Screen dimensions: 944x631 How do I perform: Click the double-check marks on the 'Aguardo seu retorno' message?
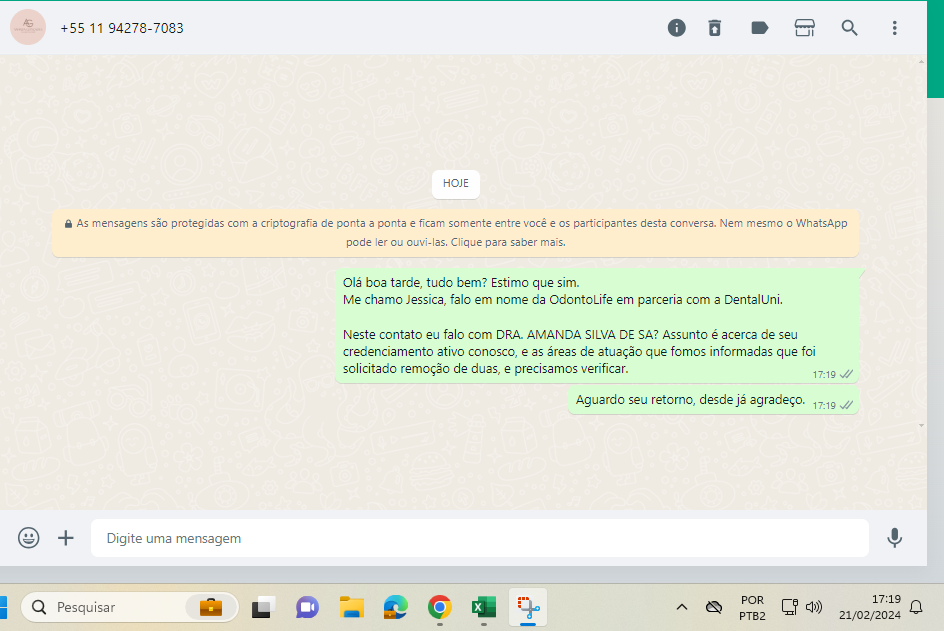pos(846,405)
